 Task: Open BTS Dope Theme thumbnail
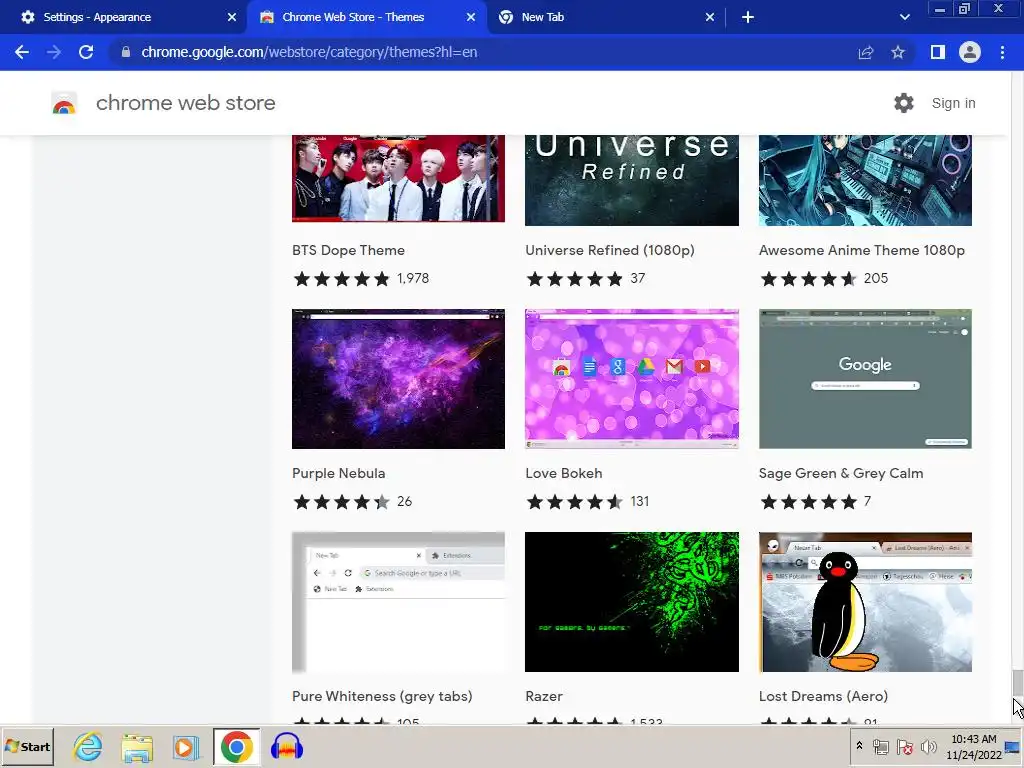click(x=398, y=178)
